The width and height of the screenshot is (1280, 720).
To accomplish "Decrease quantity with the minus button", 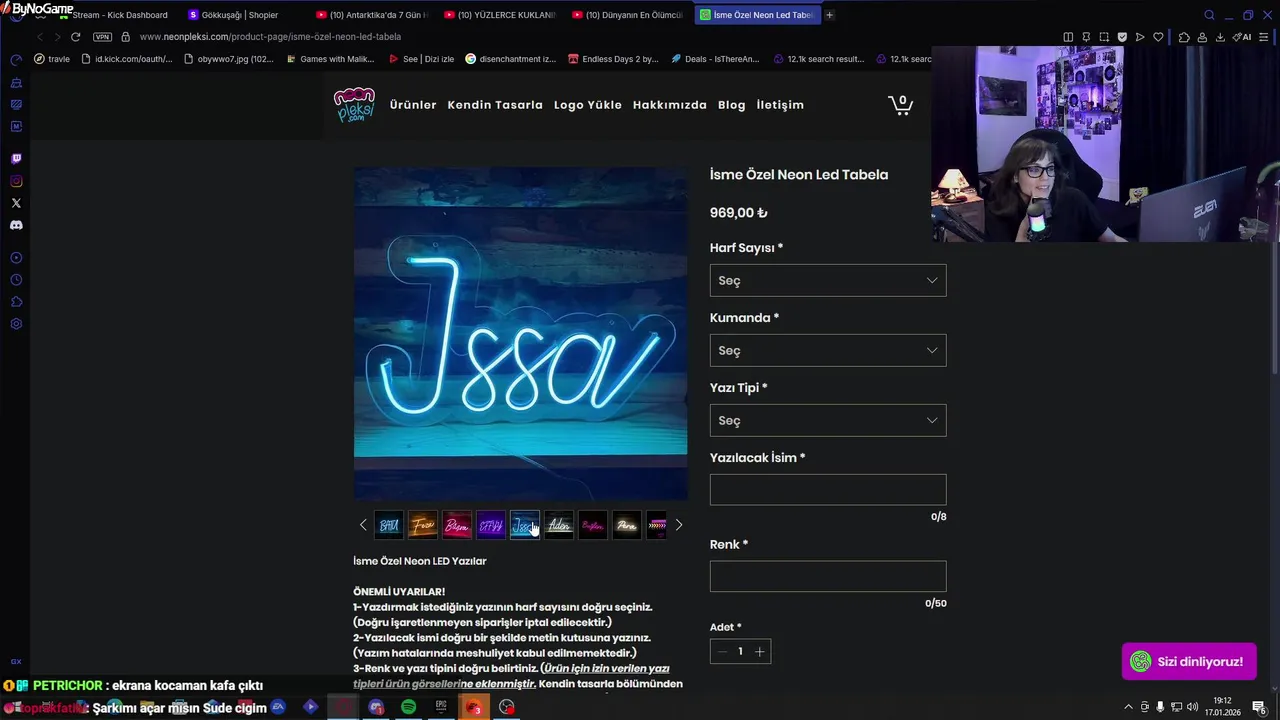I will coord(722,651).
